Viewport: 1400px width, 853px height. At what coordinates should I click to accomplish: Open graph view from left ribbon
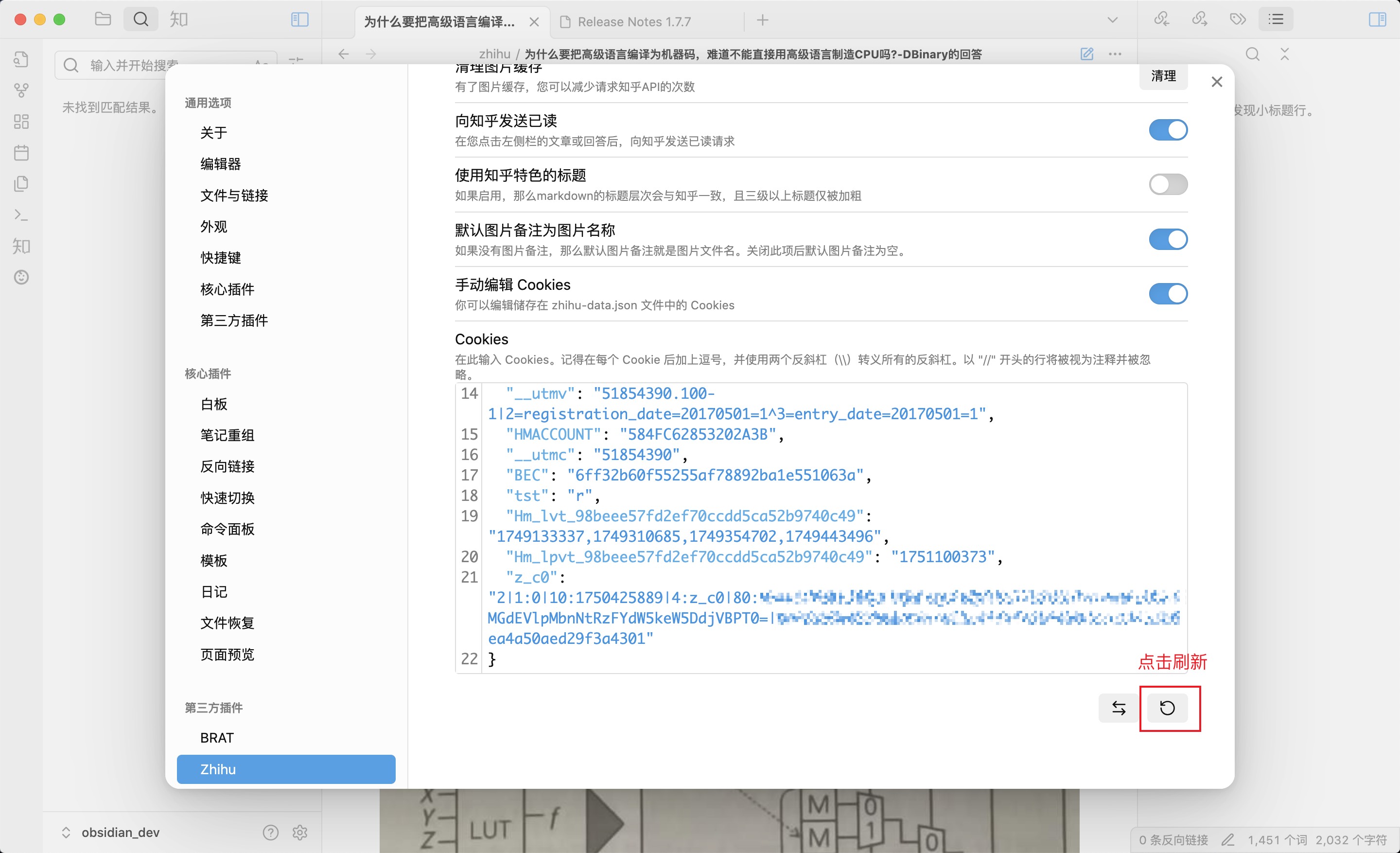[x=21, y=90]
